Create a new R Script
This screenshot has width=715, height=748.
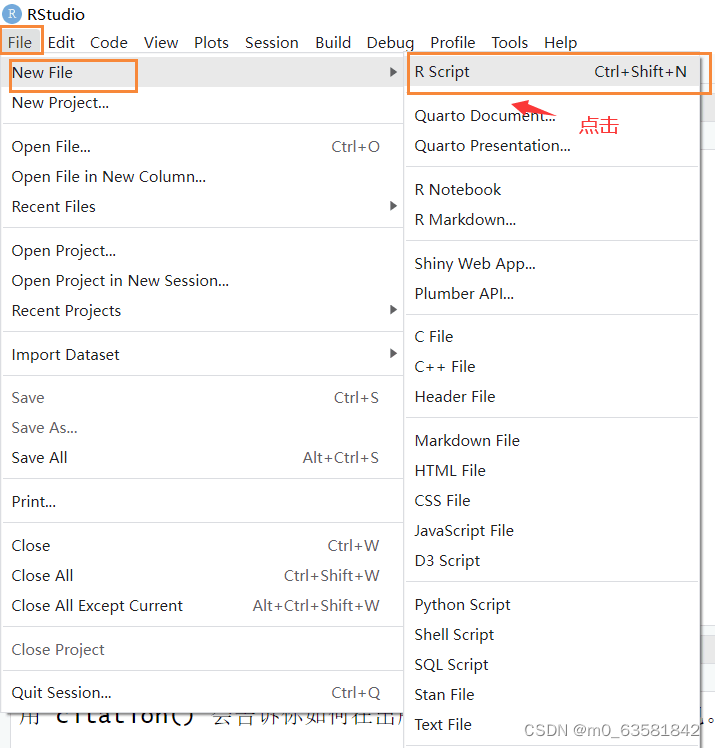click(552, 72)
